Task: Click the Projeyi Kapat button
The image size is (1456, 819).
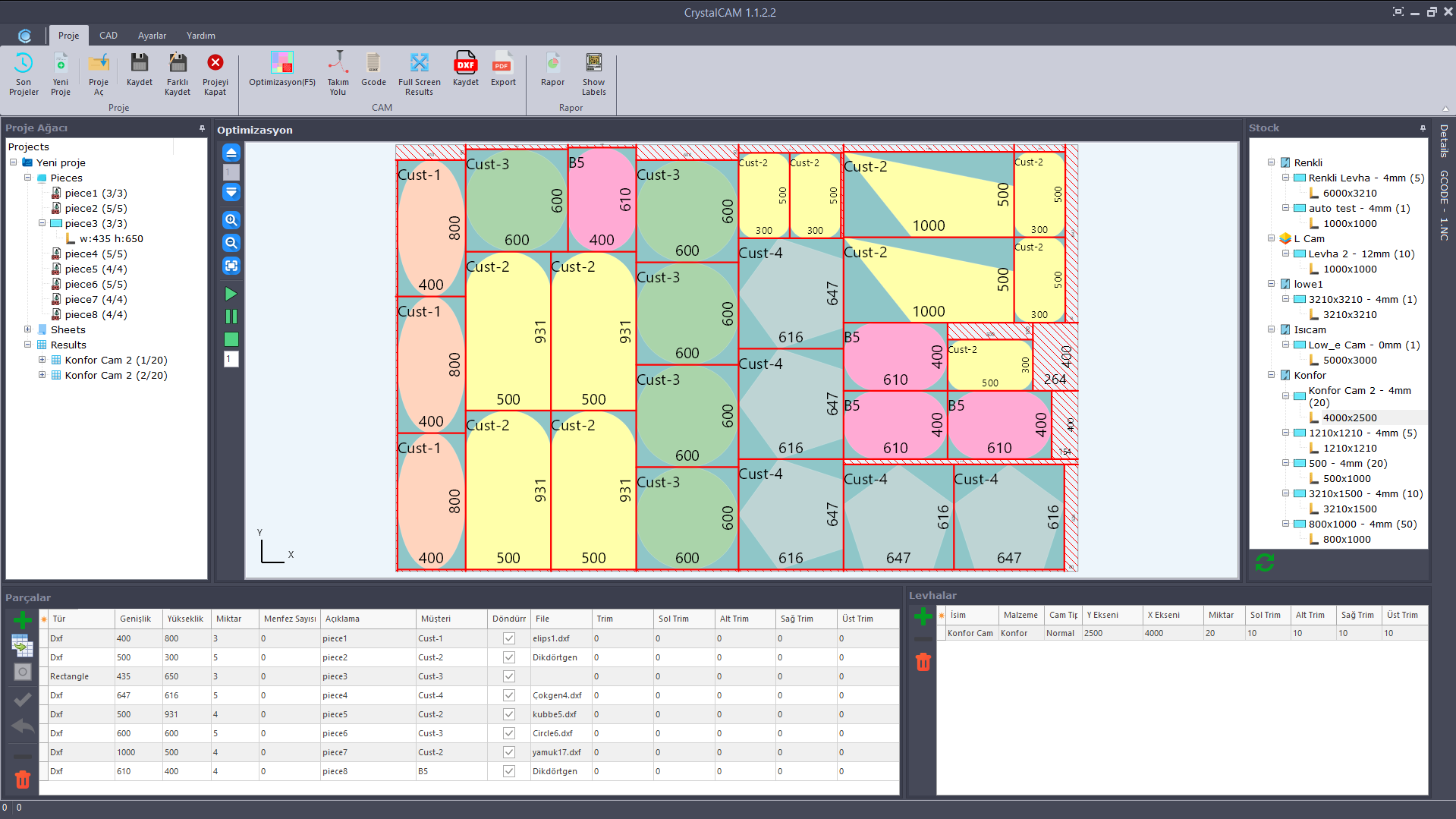Action: pyautogui.click(x=215, y=70)
